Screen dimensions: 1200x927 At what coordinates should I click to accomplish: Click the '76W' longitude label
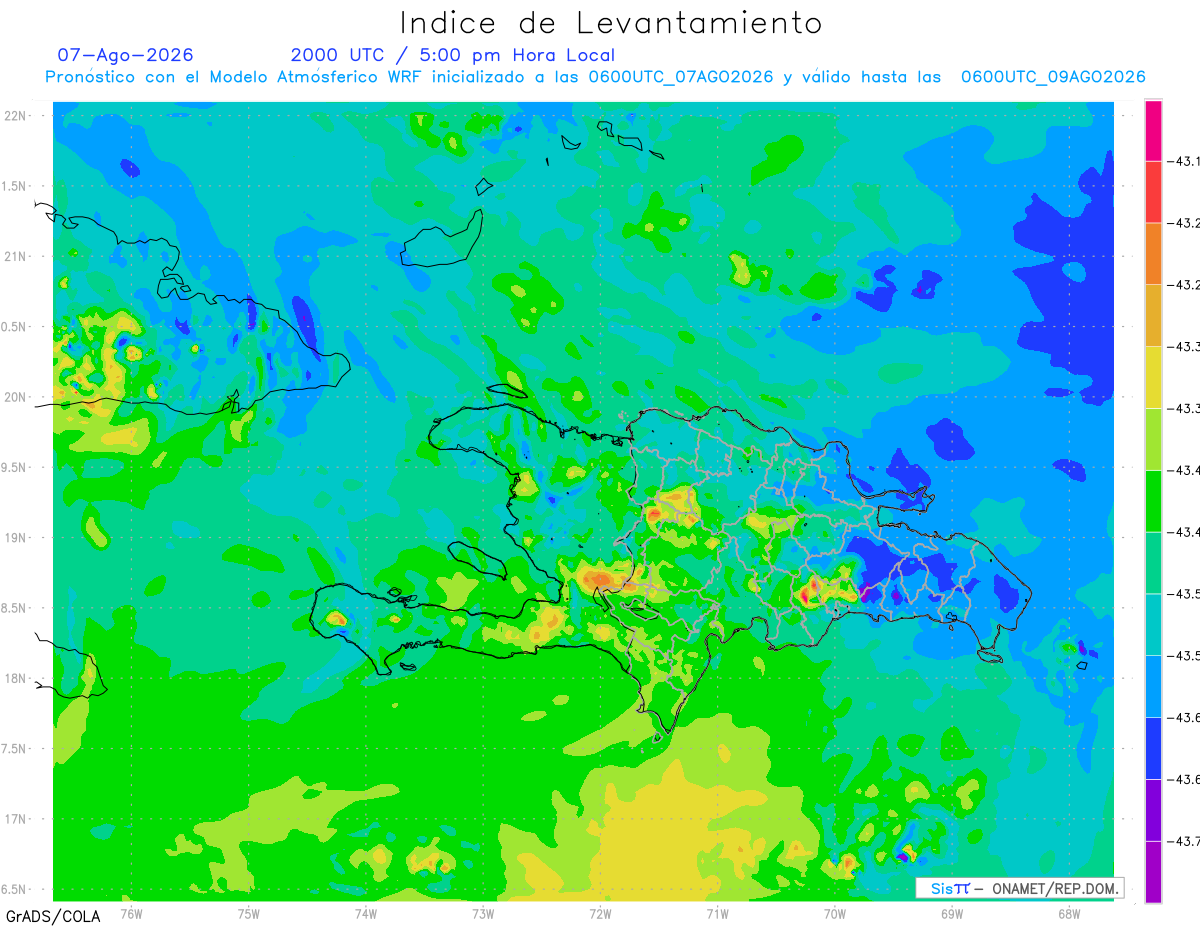[x=131, y=913]
